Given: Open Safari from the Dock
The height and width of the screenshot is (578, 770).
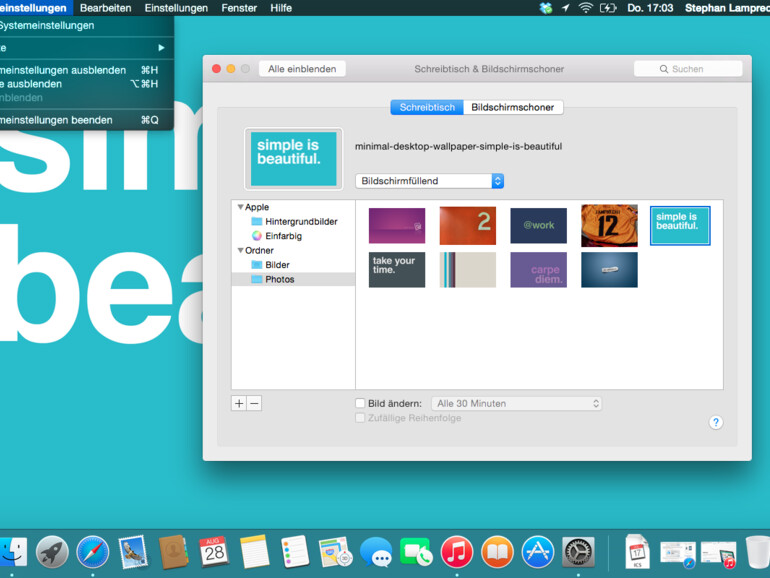Looking at the screenshot, I should (x=93, y=552).
